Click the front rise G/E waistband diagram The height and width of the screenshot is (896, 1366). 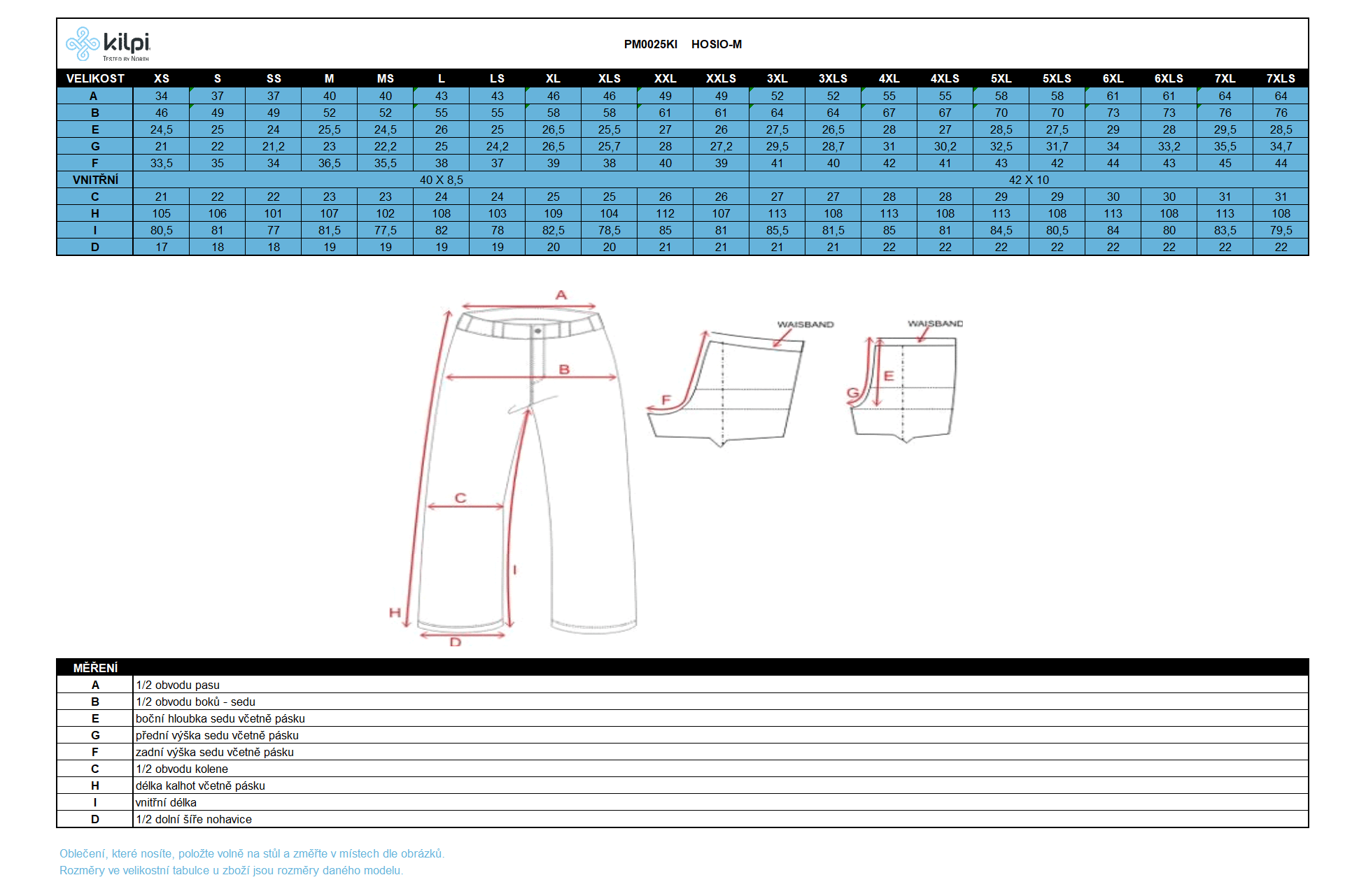click(x=904, y=388)
